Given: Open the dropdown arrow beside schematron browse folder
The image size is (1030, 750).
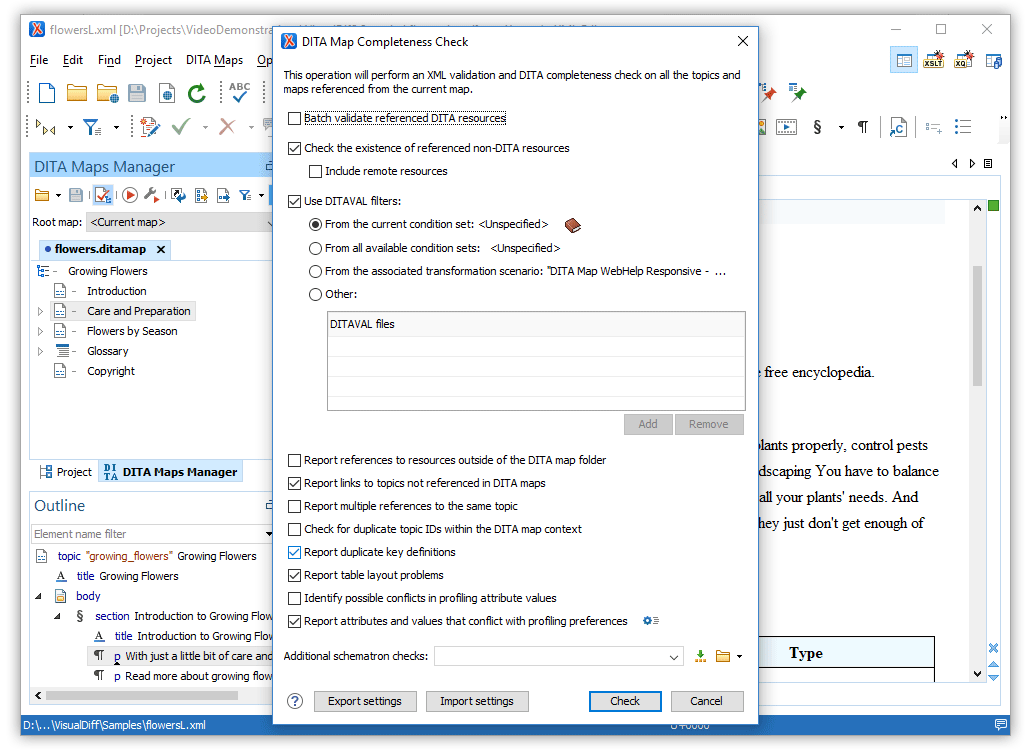Looking at the screenshot, I should (x=740, y=656).
